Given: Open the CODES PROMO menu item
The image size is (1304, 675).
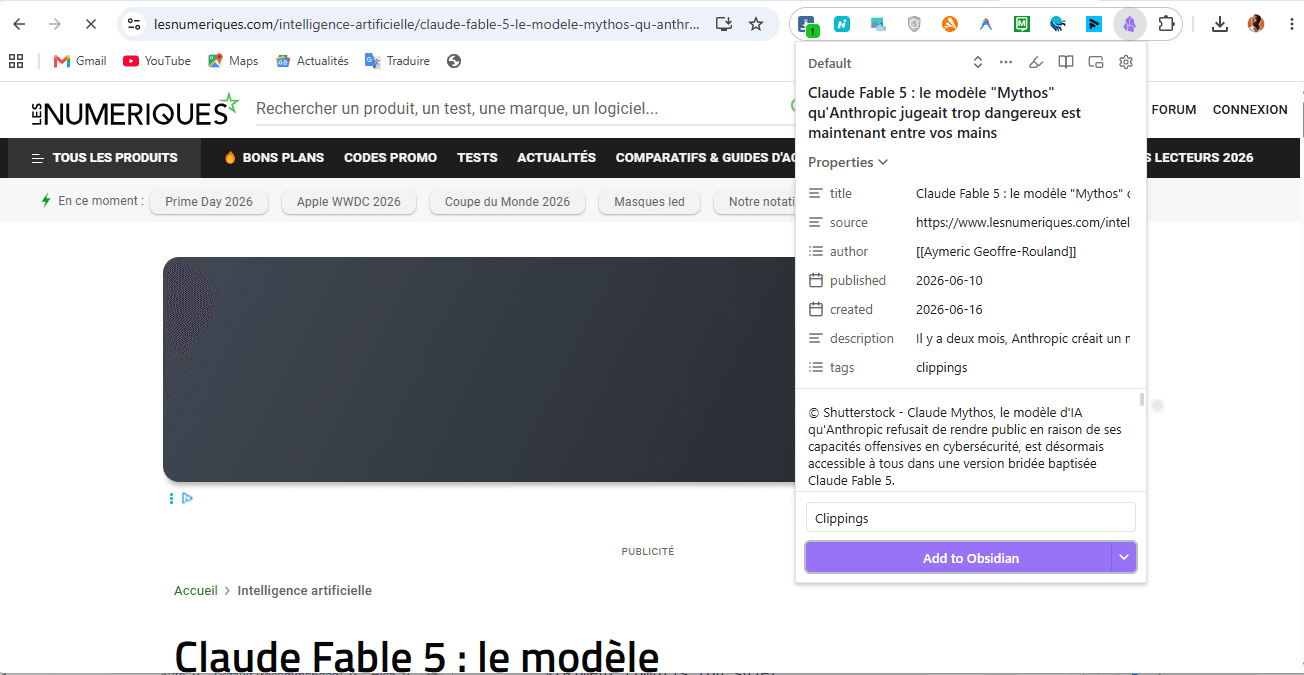Looking at the screenshot, I should pos(390,158).
